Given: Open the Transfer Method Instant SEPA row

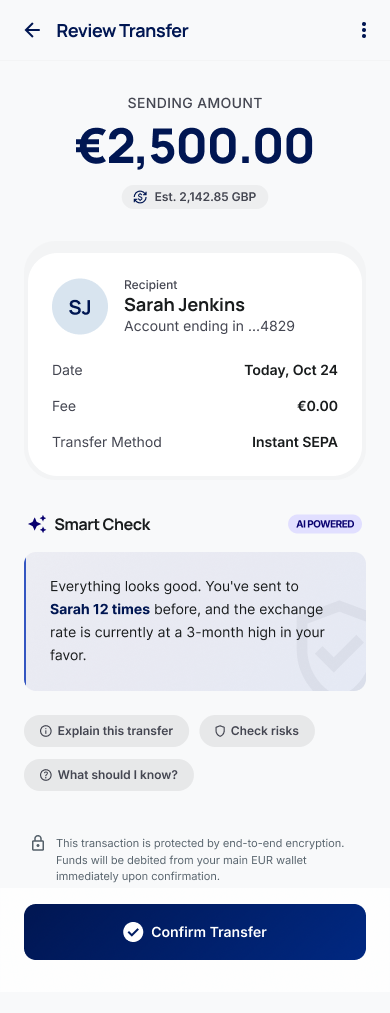Looking at the screenshot, I should point(195,443).
